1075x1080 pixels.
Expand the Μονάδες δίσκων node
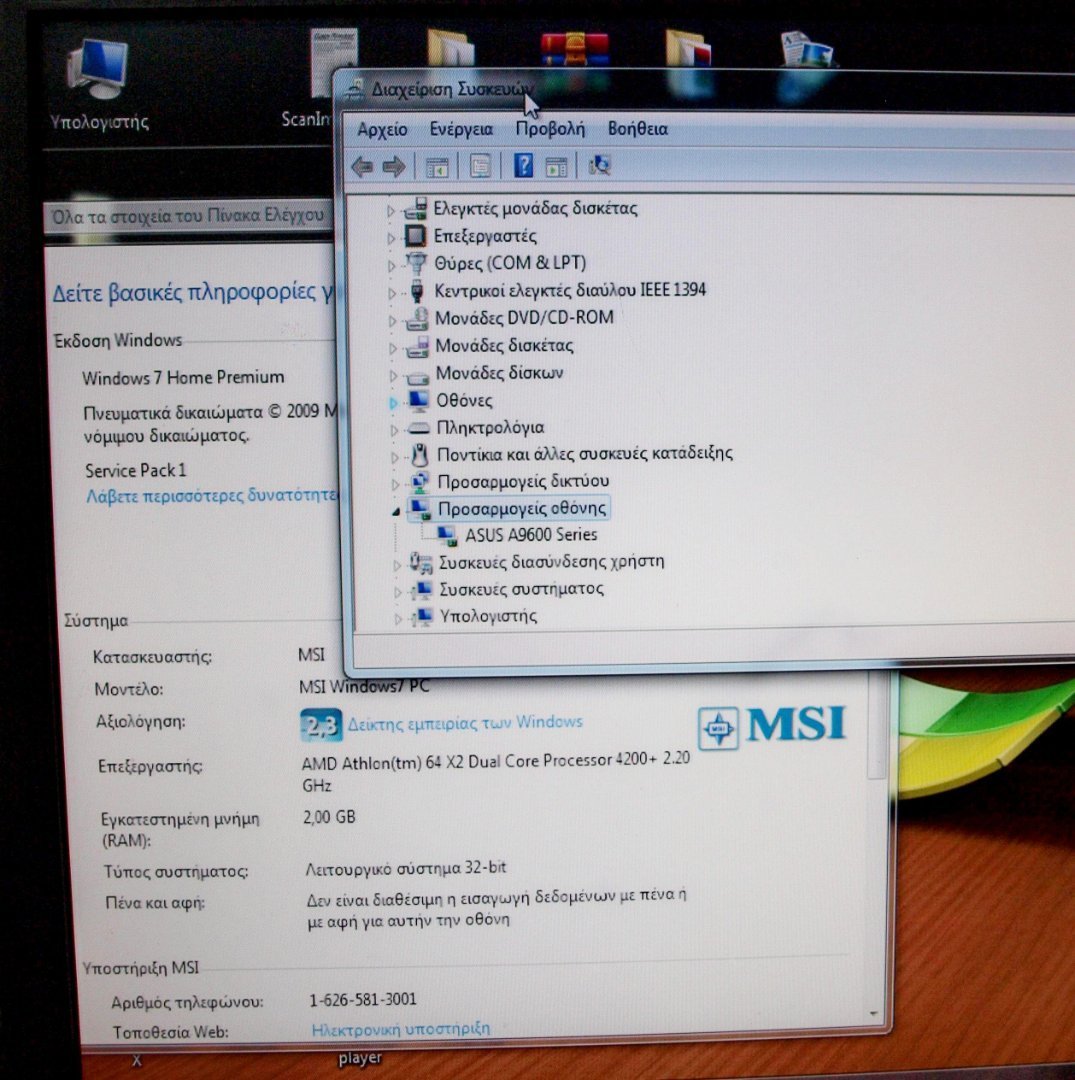pos(393,375)
